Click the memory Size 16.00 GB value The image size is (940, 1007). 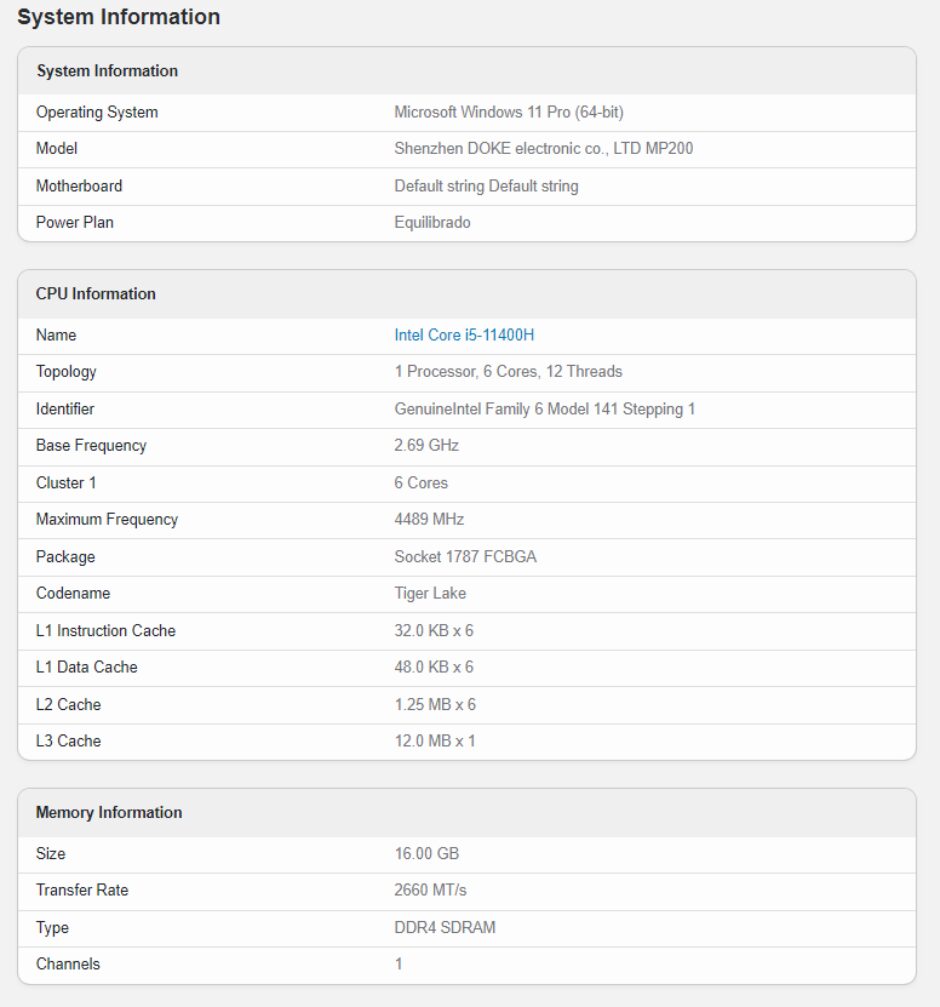coord(427,854)
